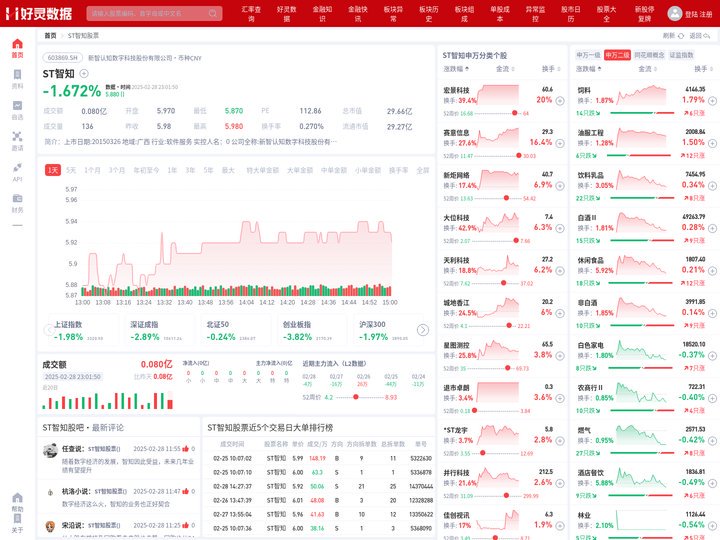The image size is (720, 540).
Task: Select the 3年 chart range
Action: point(190,170)
